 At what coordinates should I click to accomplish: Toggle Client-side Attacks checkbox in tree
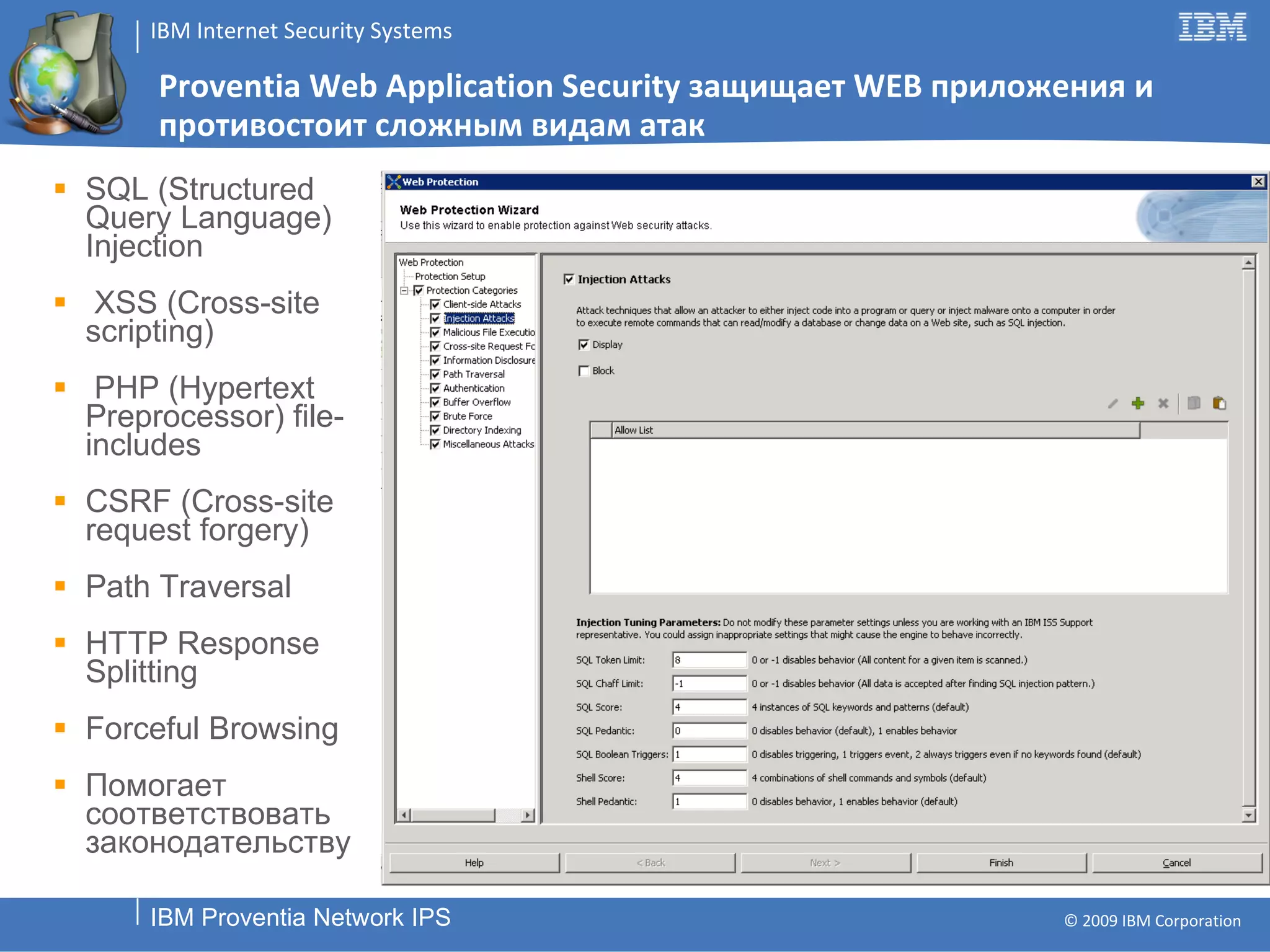[435, 304]
